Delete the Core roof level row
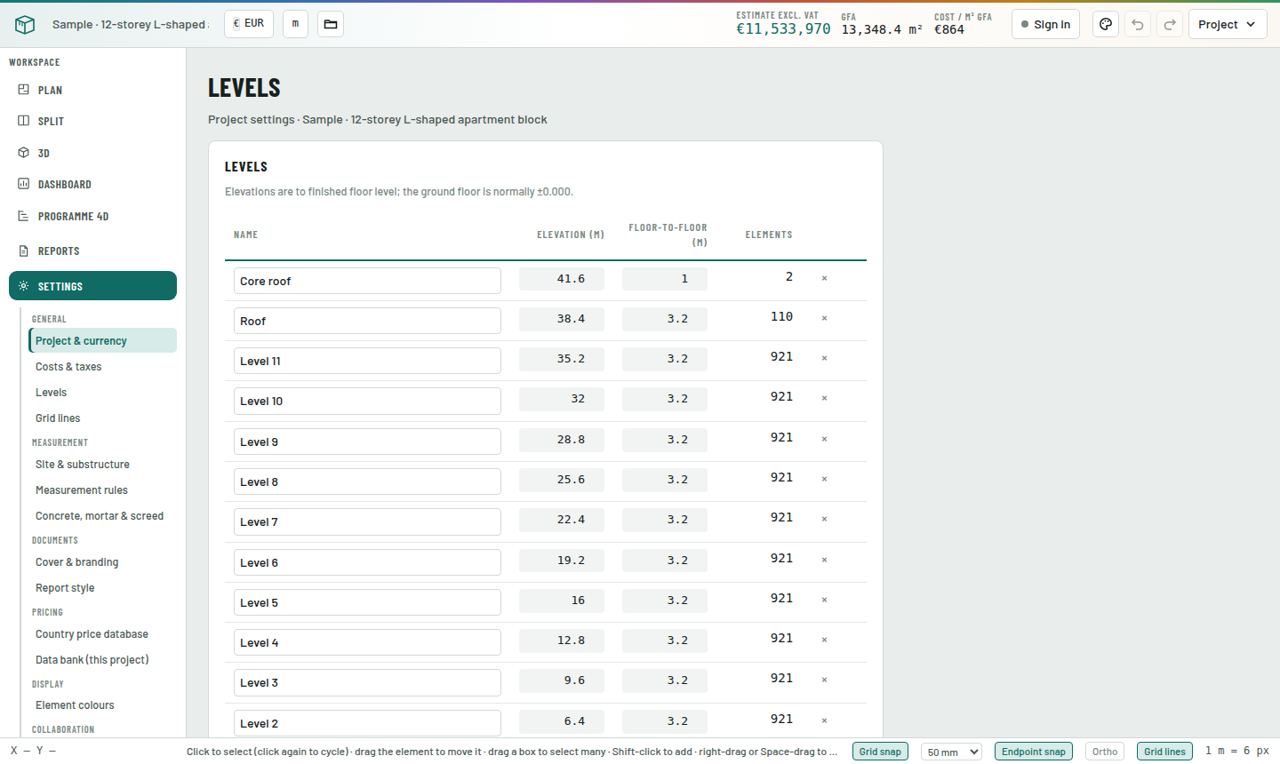The height and width of the screenshot is (764, 1280). tap(824, 278)
